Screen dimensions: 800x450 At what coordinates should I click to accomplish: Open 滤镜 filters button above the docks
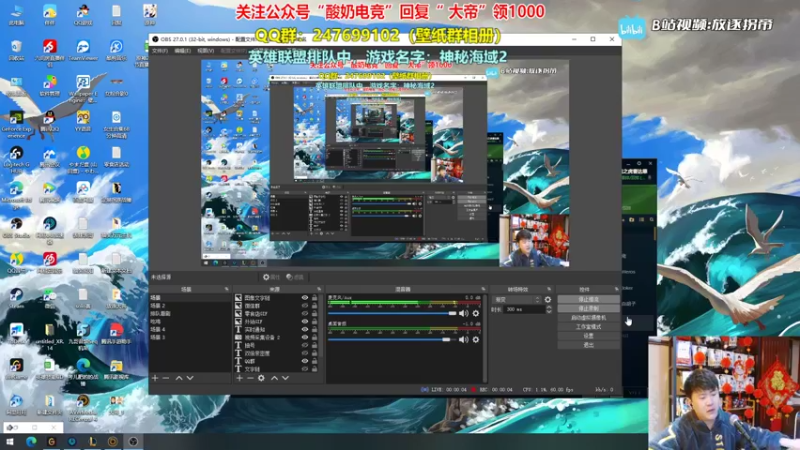click(x=295, y=277)
